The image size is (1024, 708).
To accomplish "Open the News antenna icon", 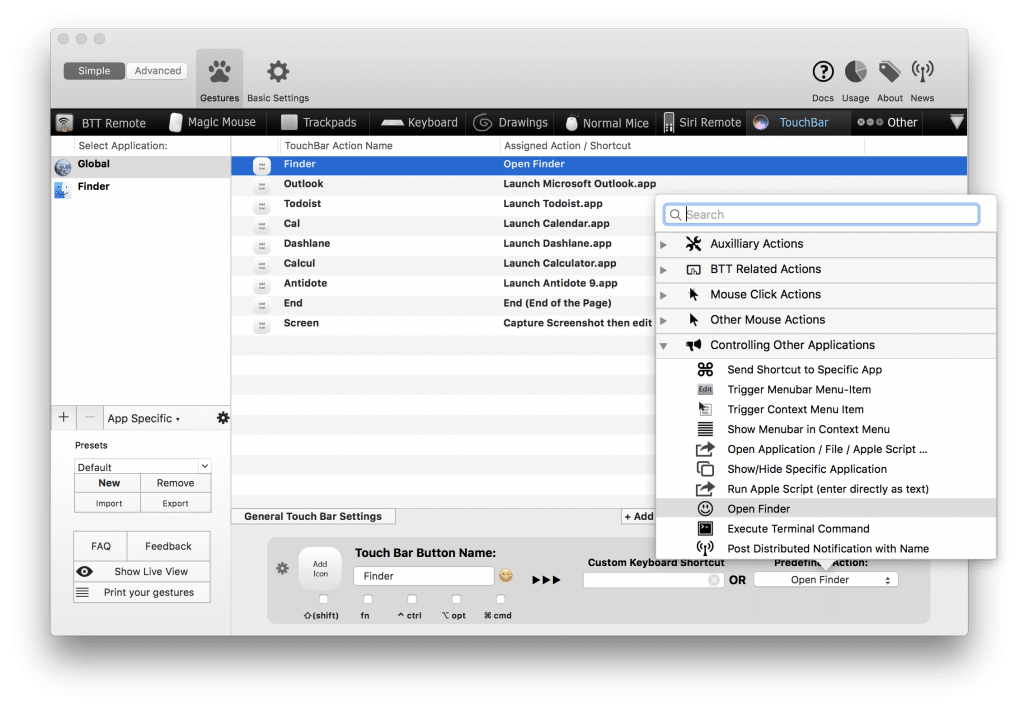I will coord(922,72).
